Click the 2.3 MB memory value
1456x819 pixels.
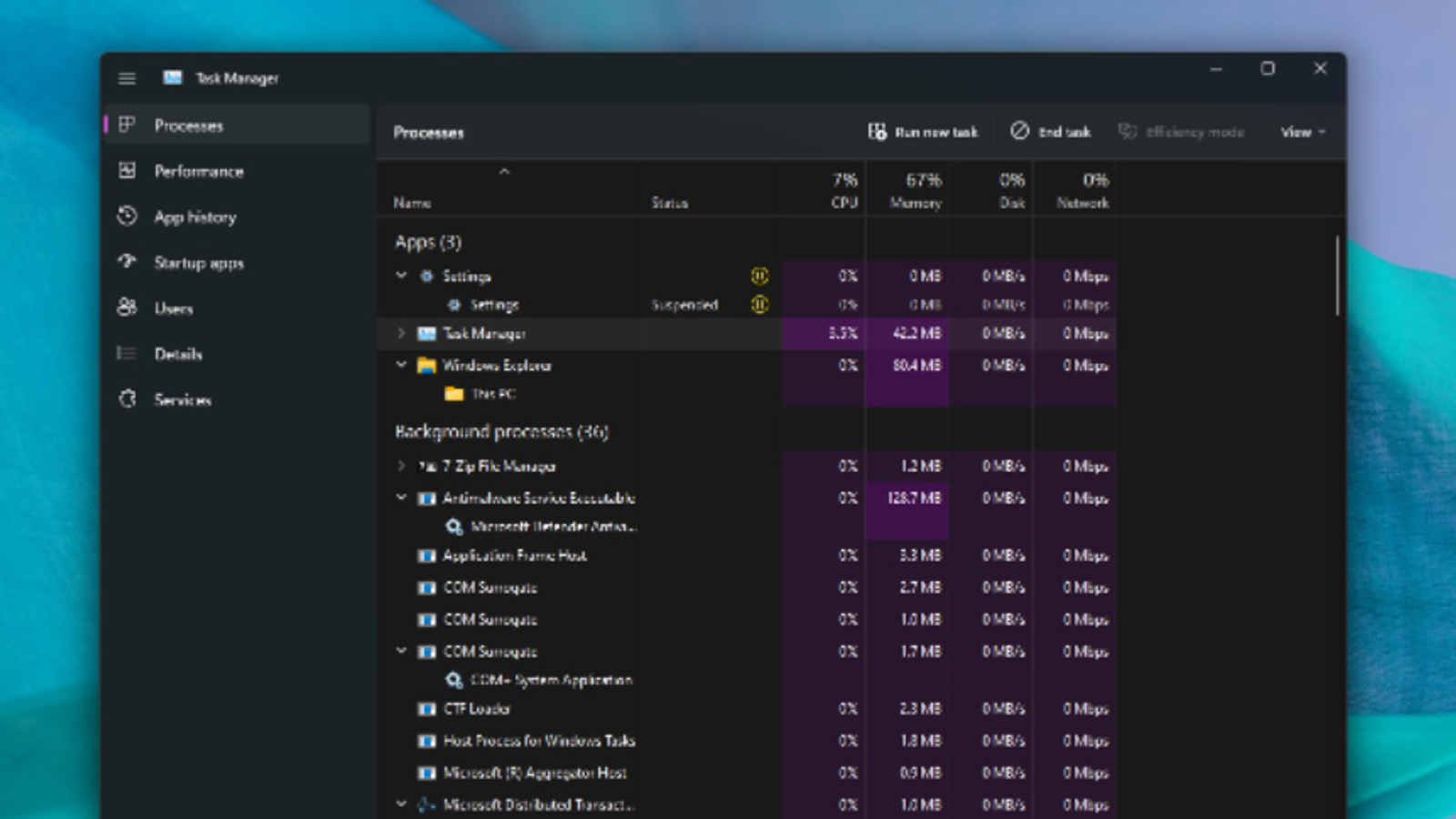pyautogui.click(x=920, y=708)
